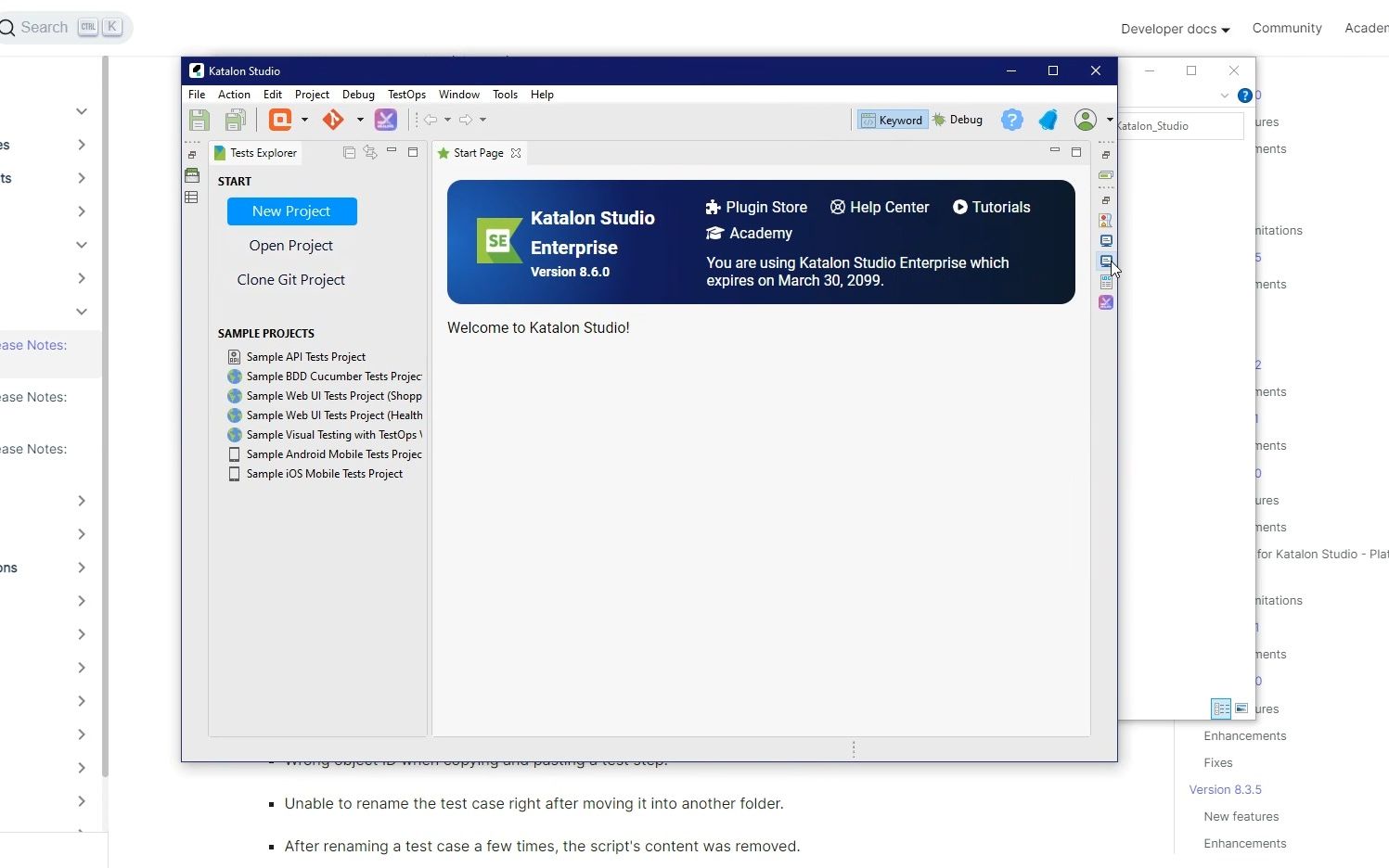The height and width of the screenshot is (868, 1389).
Task: Open the blue notification bell icon
Action: pos(1048,120)
